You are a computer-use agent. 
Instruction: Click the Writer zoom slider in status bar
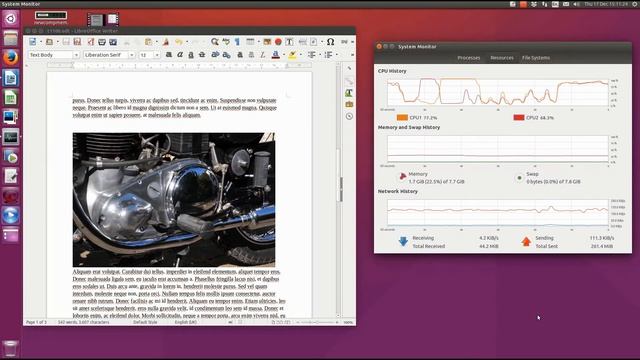click(317, 322)
